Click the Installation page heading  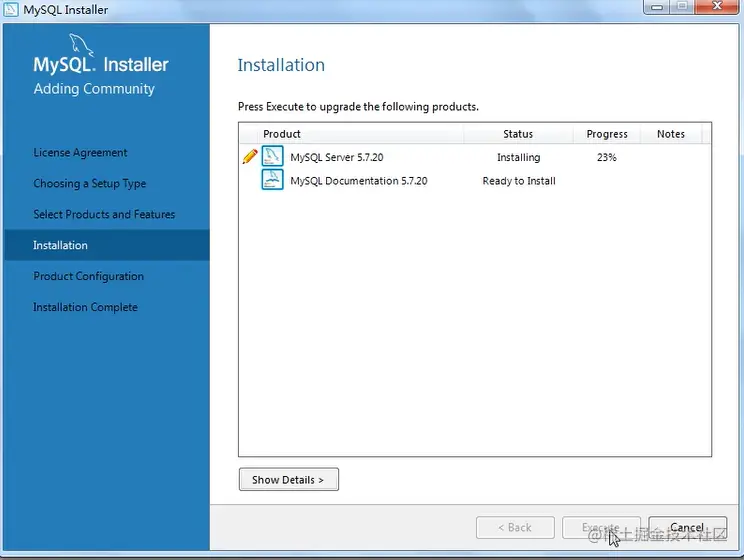click(x=281, y=65)
